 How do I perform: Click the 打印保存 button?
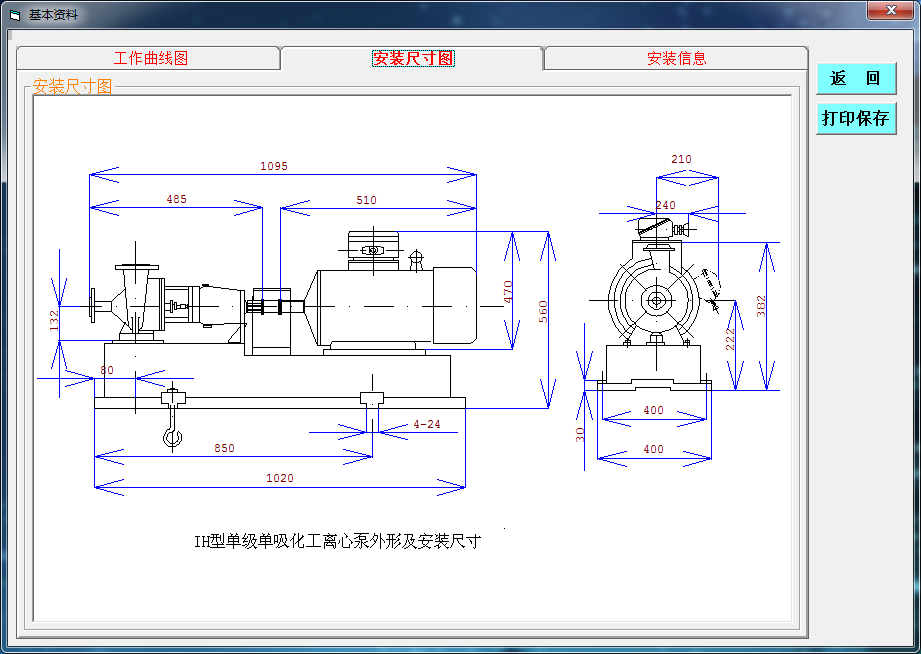856,118
